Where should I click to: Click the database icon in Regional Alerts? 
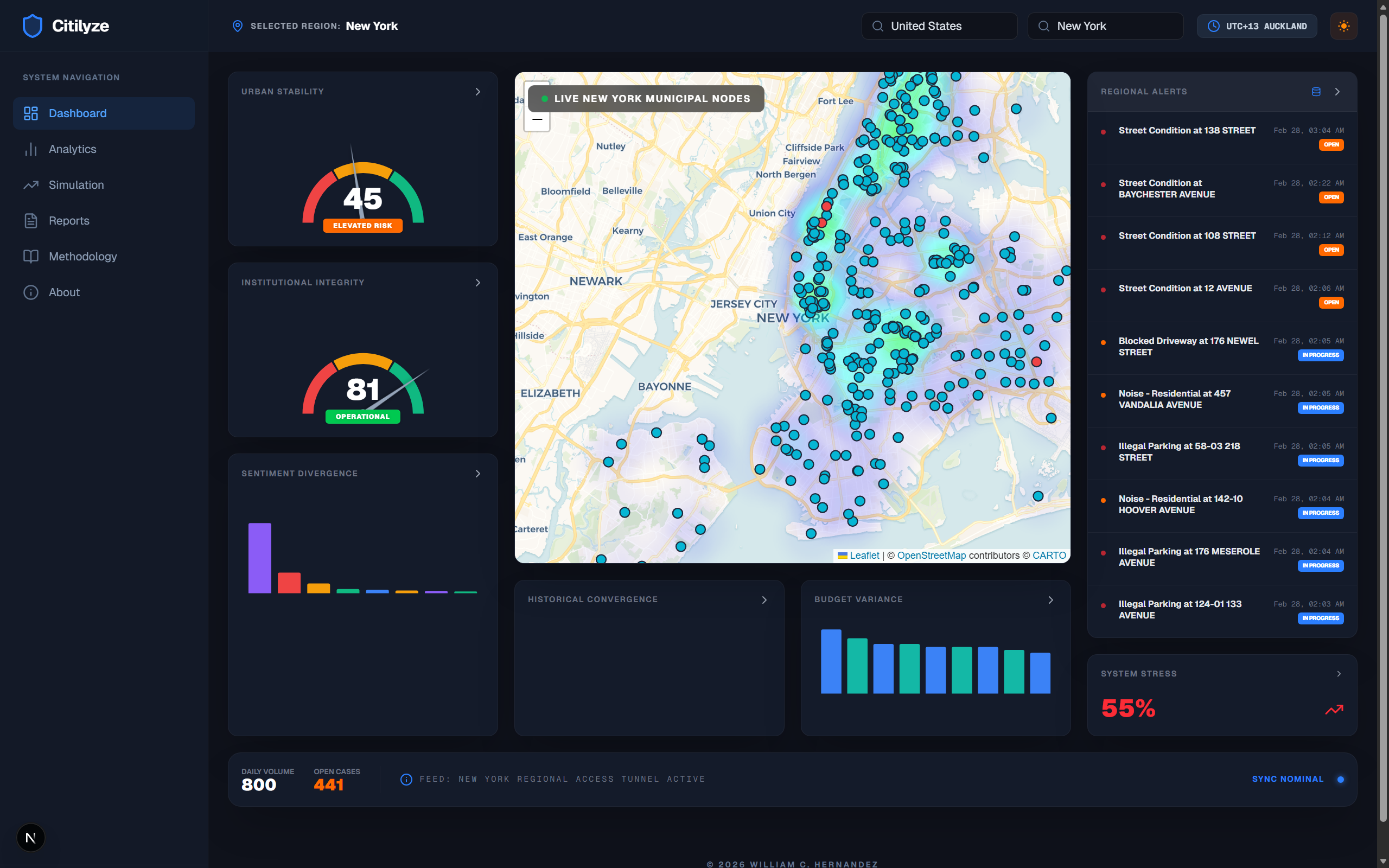pos(1316,92)
